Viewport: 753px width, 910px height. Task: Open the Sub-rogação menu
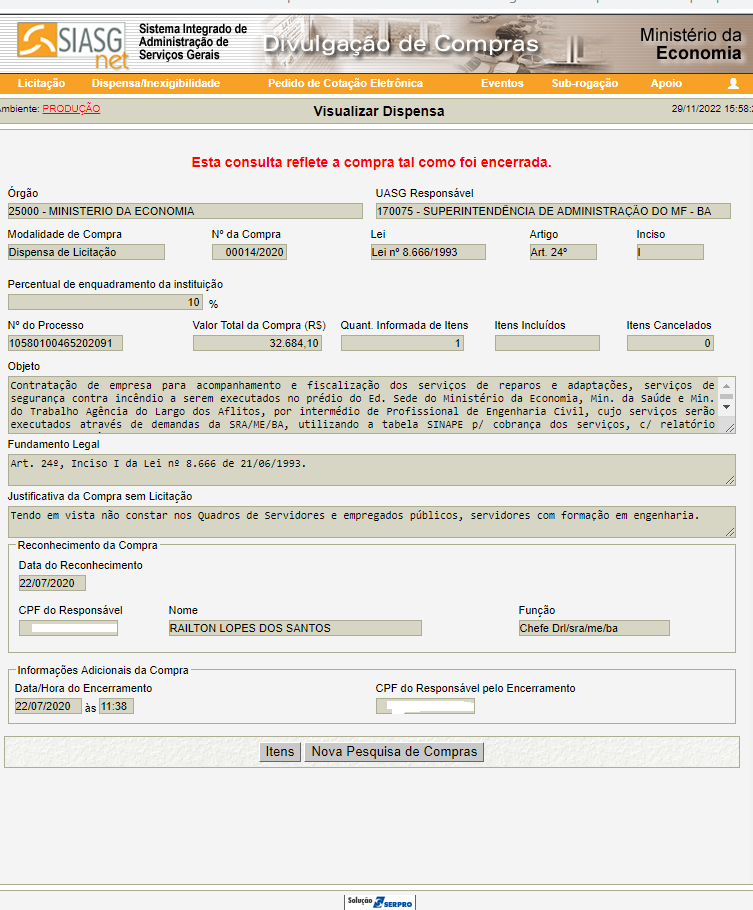pos(584,84)
